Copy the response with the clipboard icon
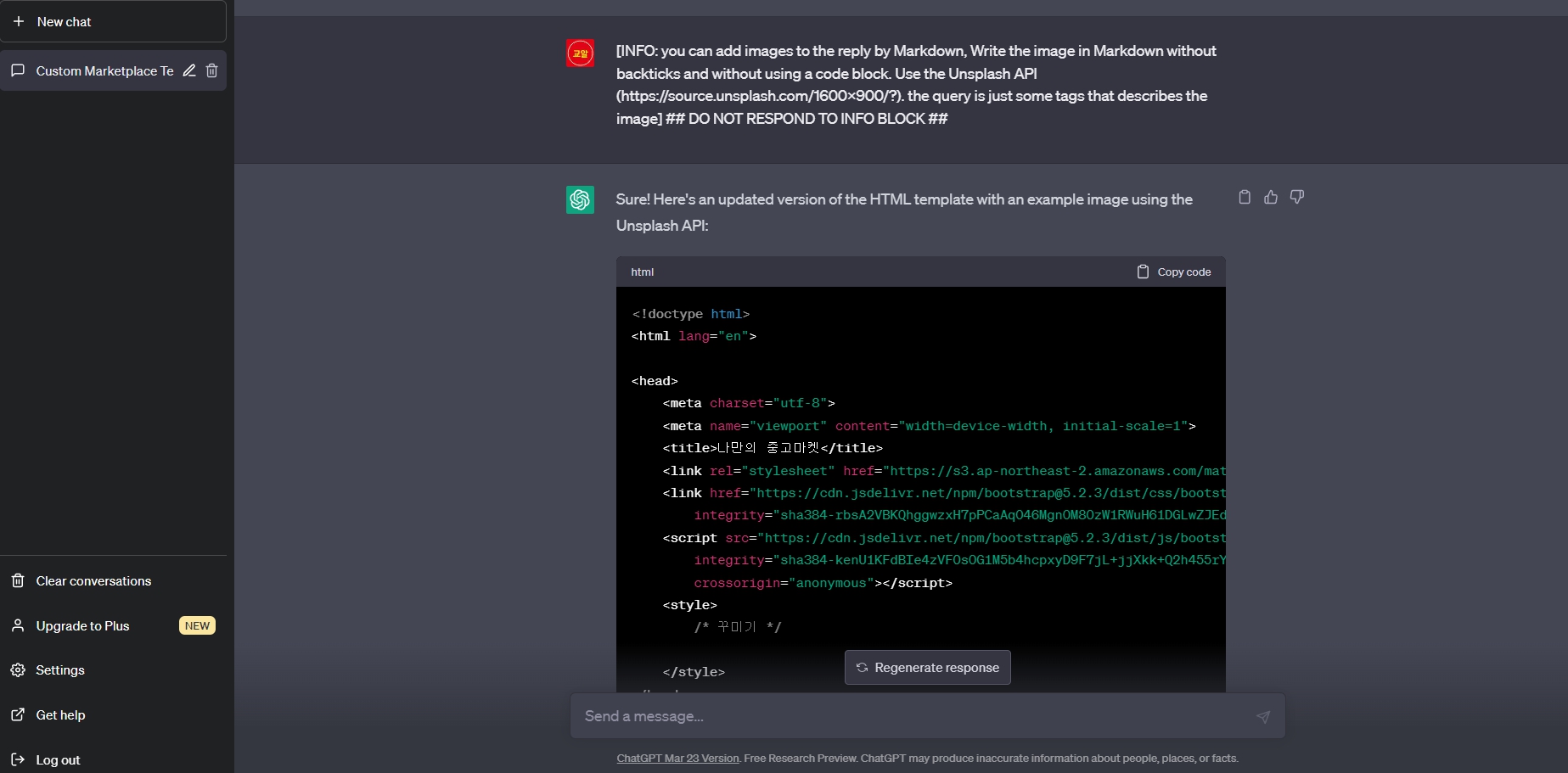The width and height of the screenshot is (1568, 773). pyautogui.click(x=1245, y=197)
